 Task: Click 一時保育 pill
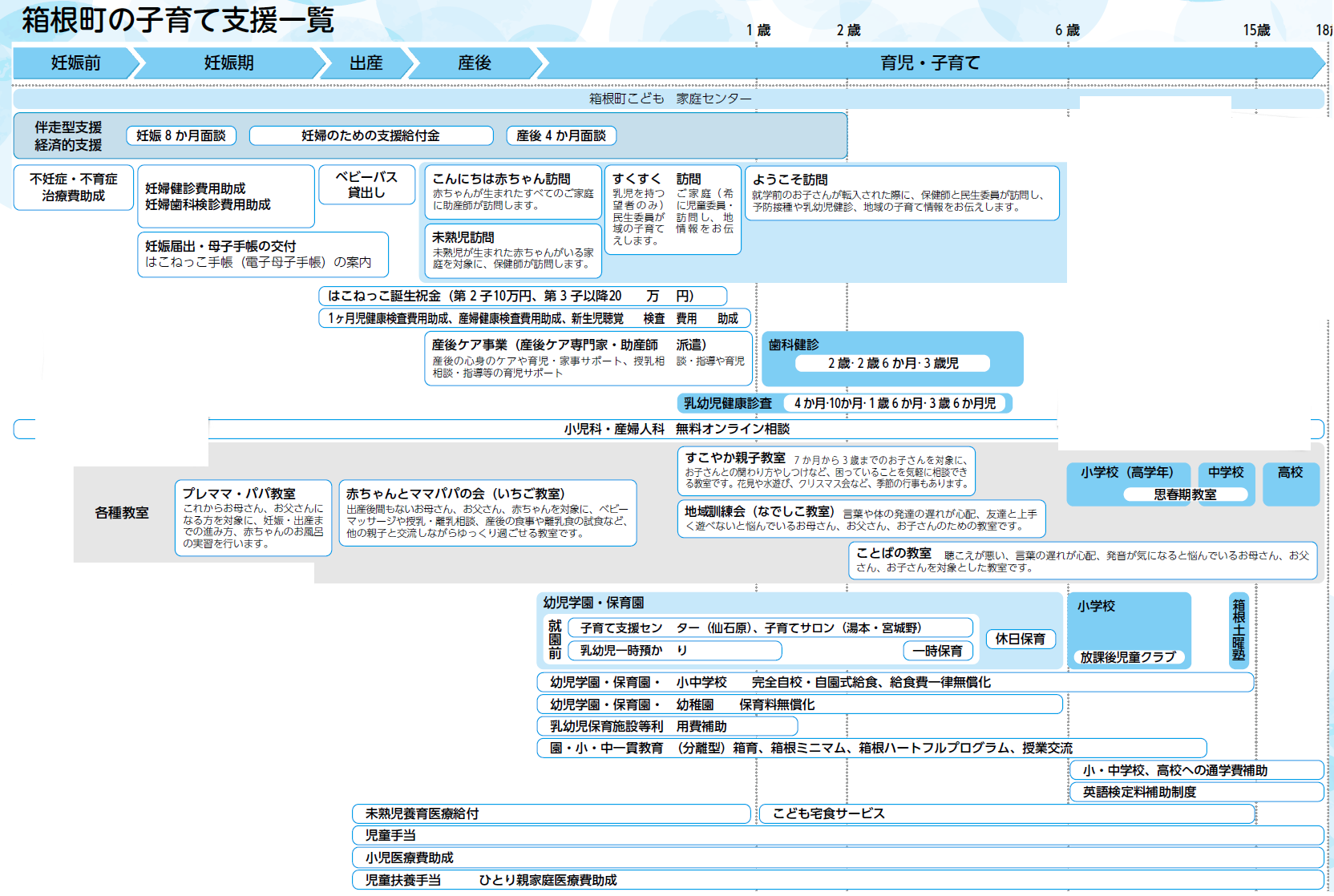point(938,651)
